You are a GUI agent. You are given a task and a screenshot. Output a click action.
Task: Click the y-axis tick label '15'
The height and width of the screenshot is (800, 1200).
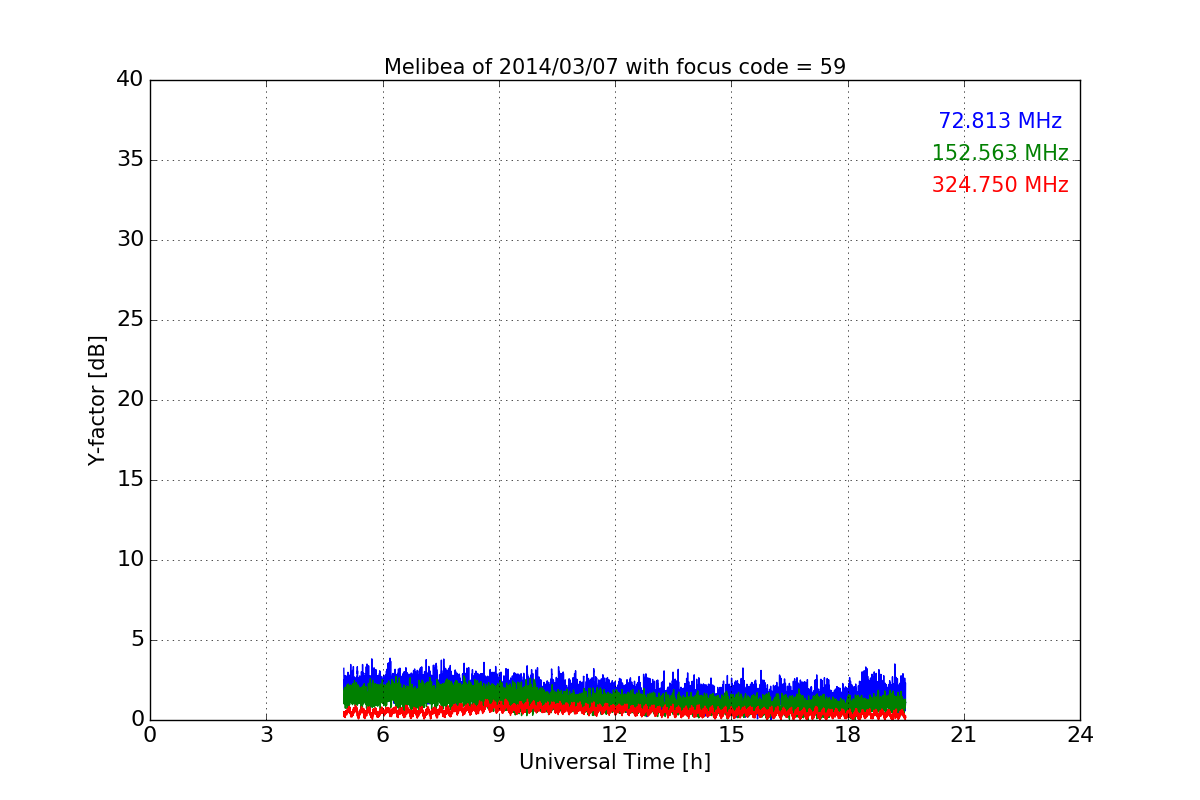130,479
